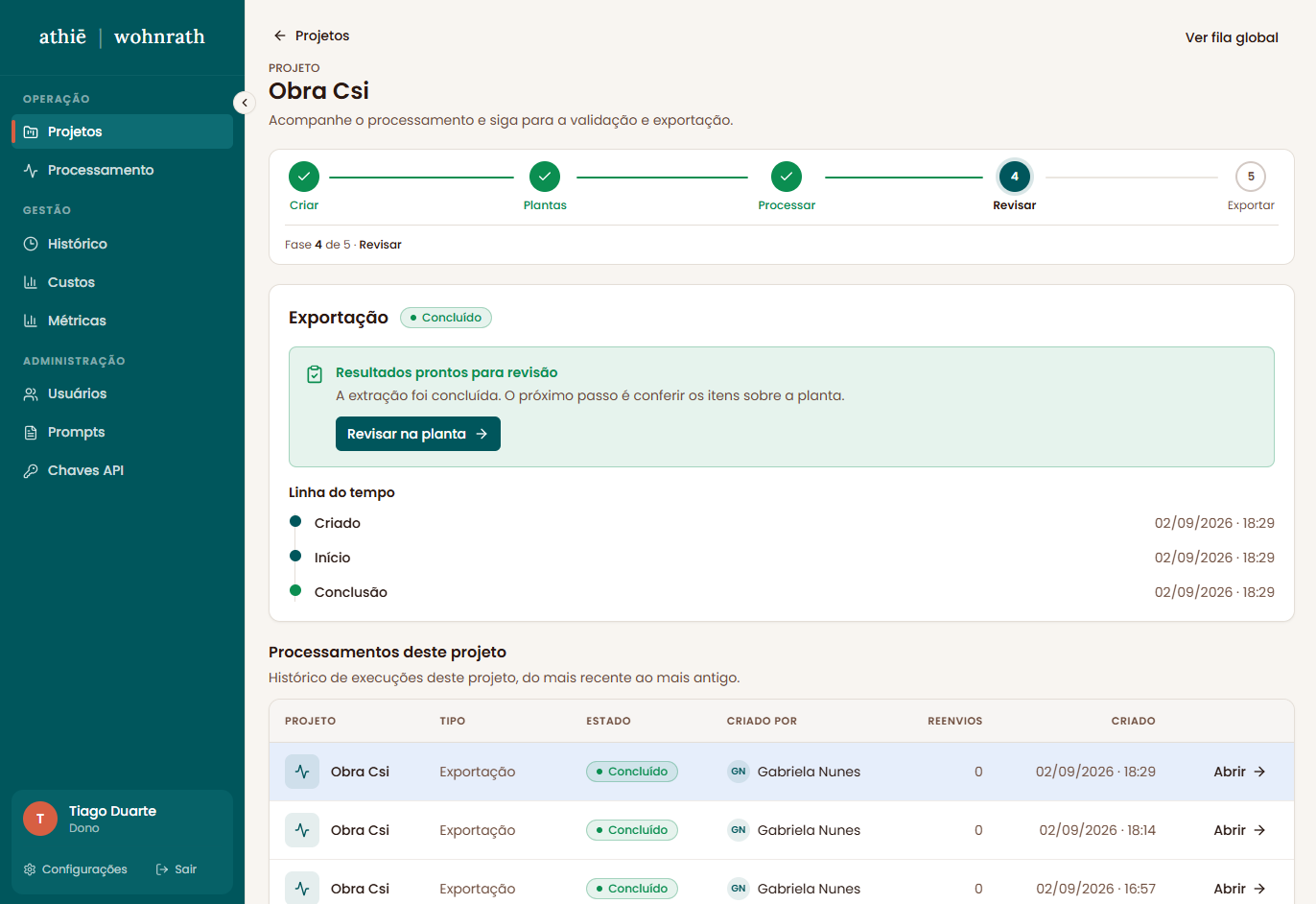Click the pulse icon in the 16:57 row
This screenshot has width=1316, height=904.
coord(302,888)
